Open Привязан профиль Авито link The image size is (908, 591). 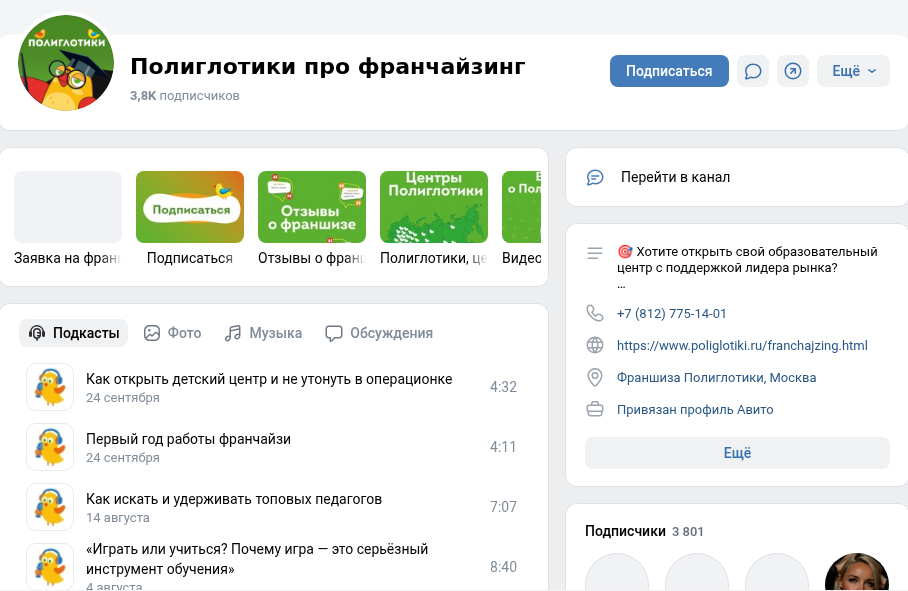695,409
